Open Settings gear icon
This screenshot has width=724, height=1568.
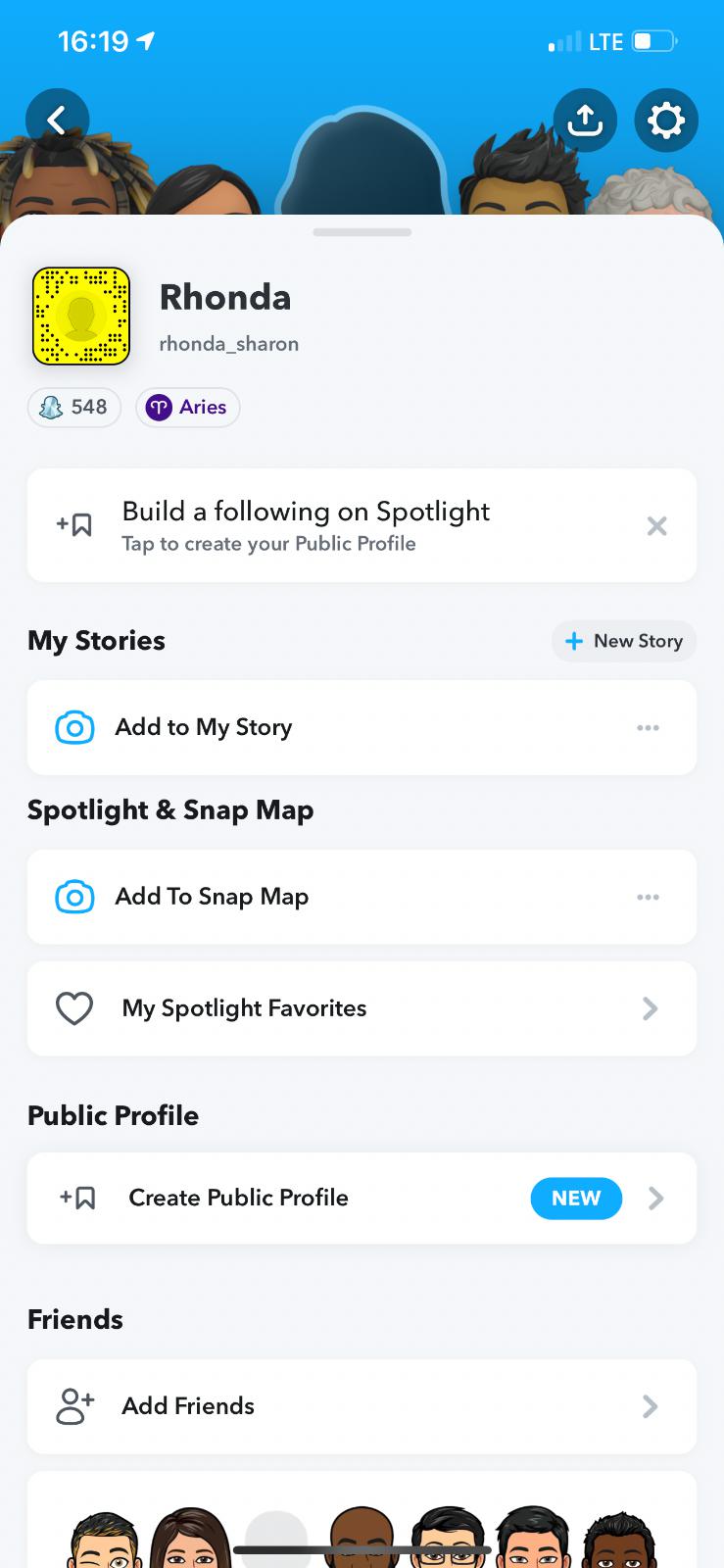pyautogui.click(x=666, y=121)
